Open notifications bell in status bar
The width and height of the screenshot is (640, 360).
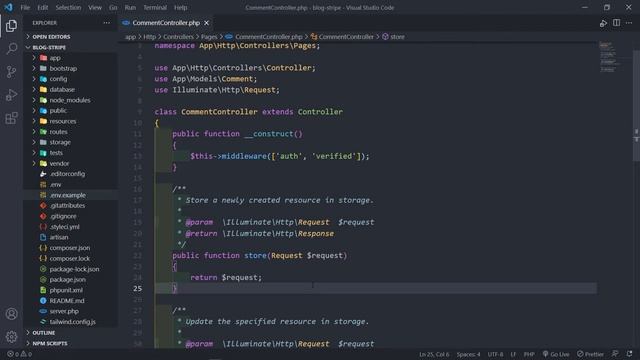pos(629,353)
